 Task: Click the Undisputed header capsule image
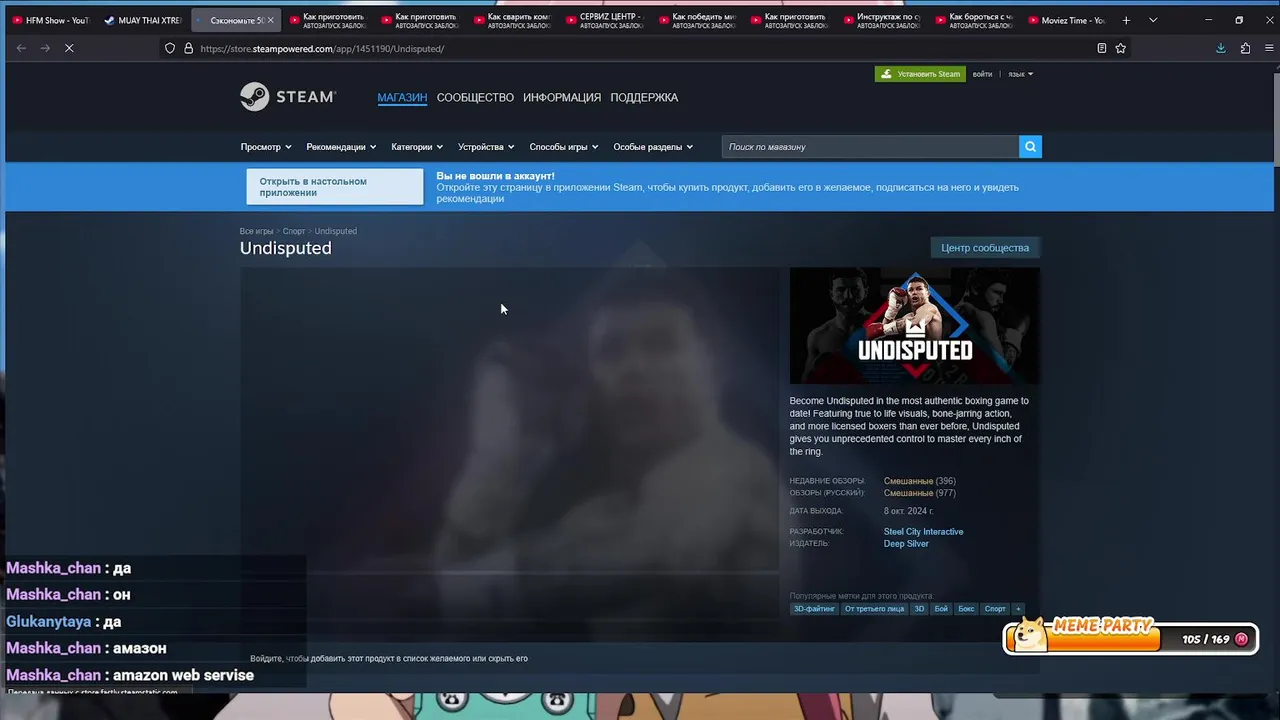[x=915, y=326]
